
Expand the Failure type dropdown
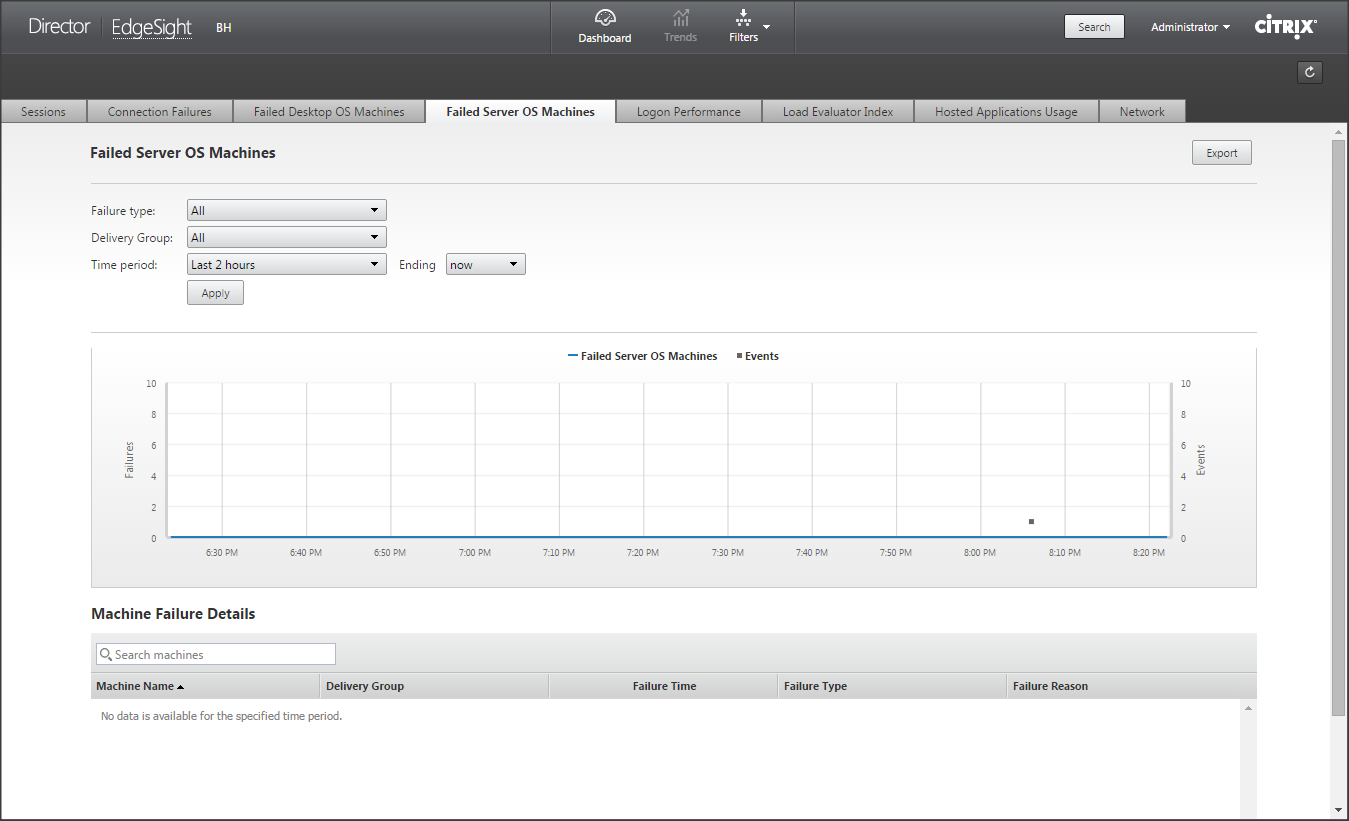click(286, 211)
